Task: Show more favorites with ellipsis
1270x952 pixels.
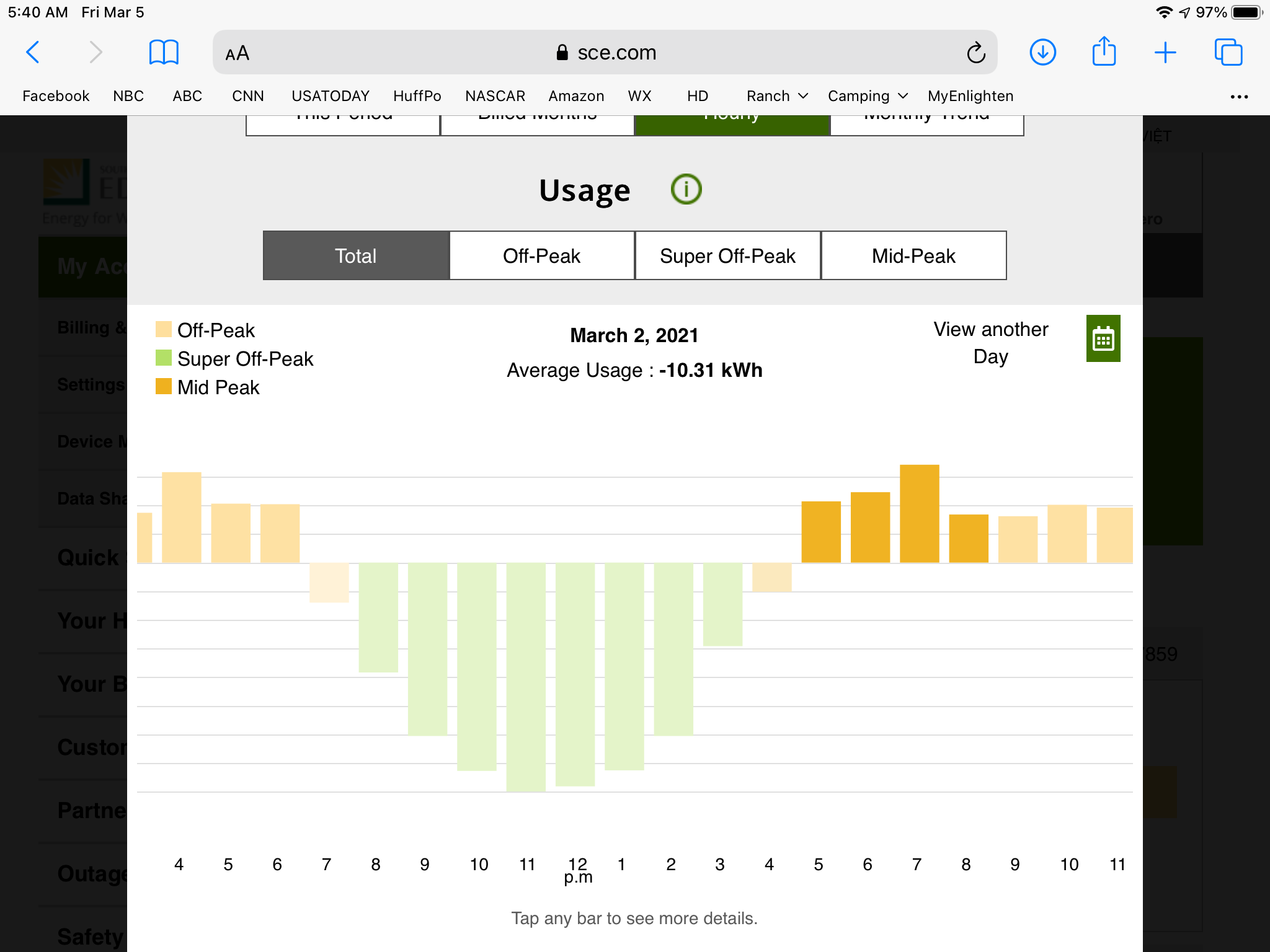Action: point(1238,97)
